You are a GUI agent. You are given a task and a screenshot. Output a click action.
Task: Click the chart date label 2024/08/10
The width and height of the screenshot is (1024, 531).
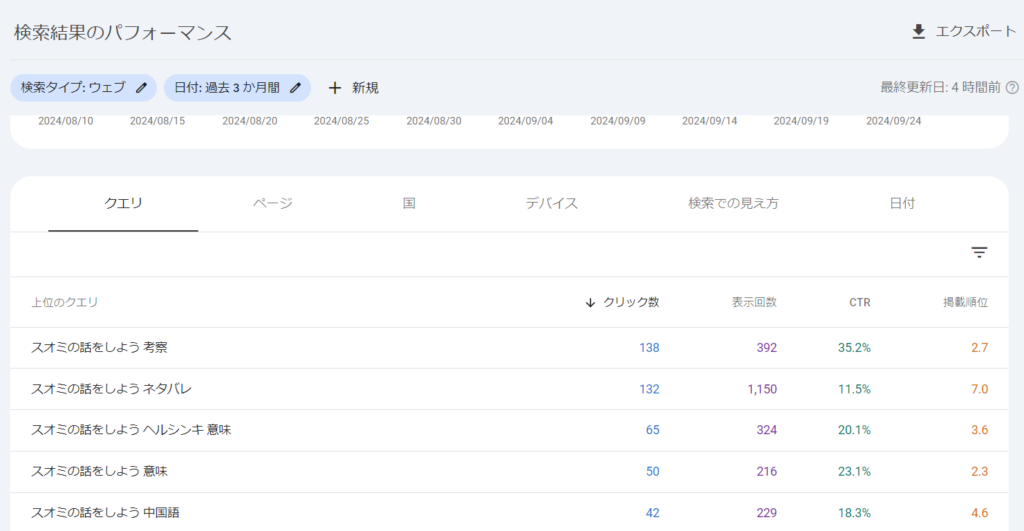(65, 121)
